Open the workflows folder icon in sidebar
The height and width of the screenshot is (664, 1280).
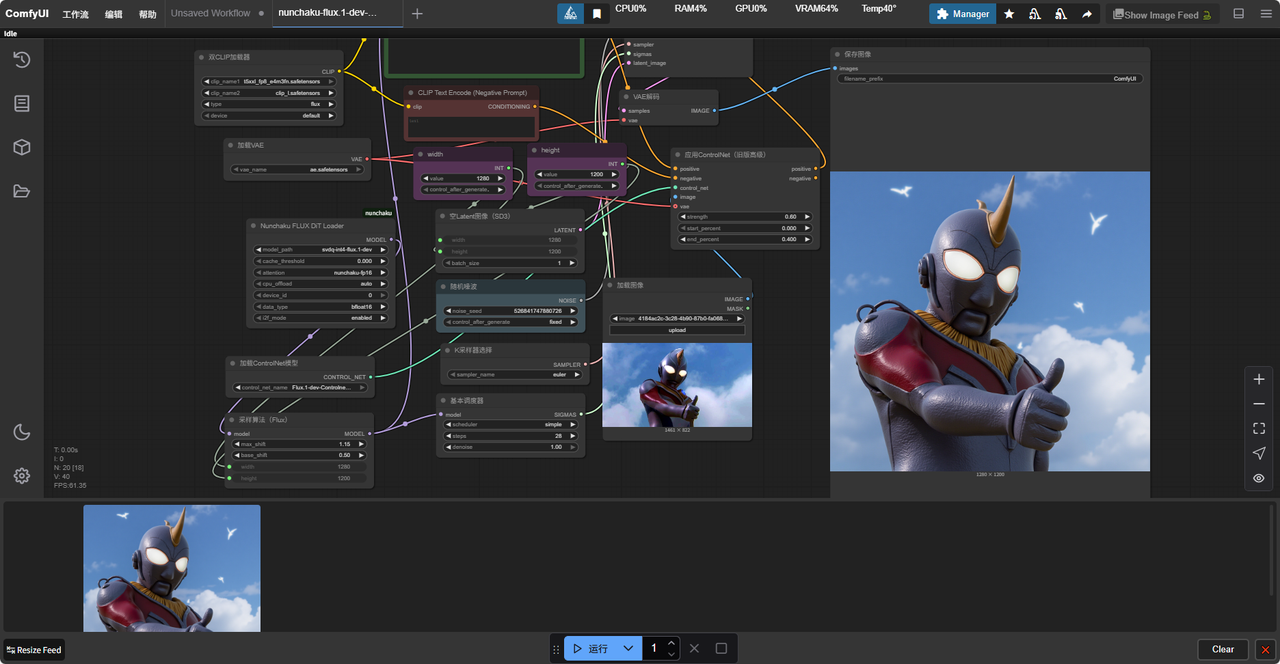tap(21, 191)
